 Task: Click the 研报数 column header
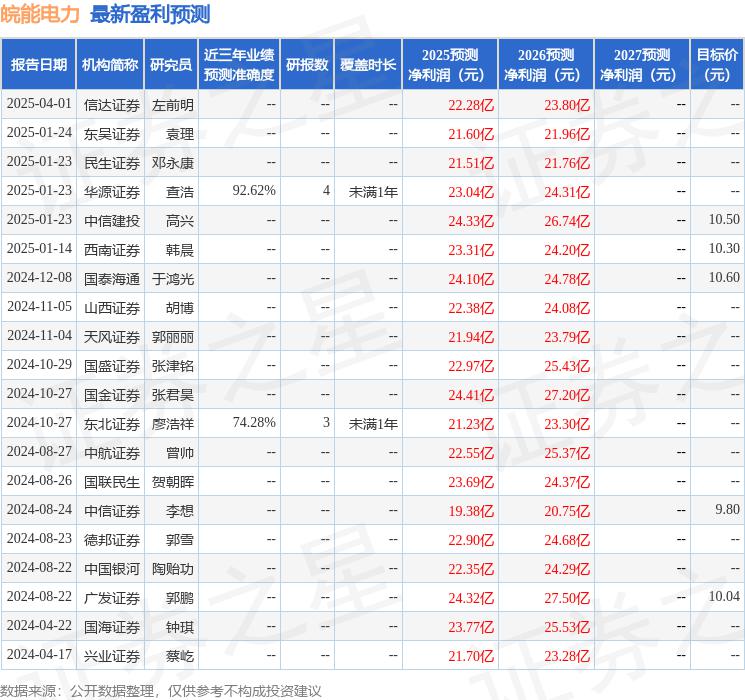307,65
